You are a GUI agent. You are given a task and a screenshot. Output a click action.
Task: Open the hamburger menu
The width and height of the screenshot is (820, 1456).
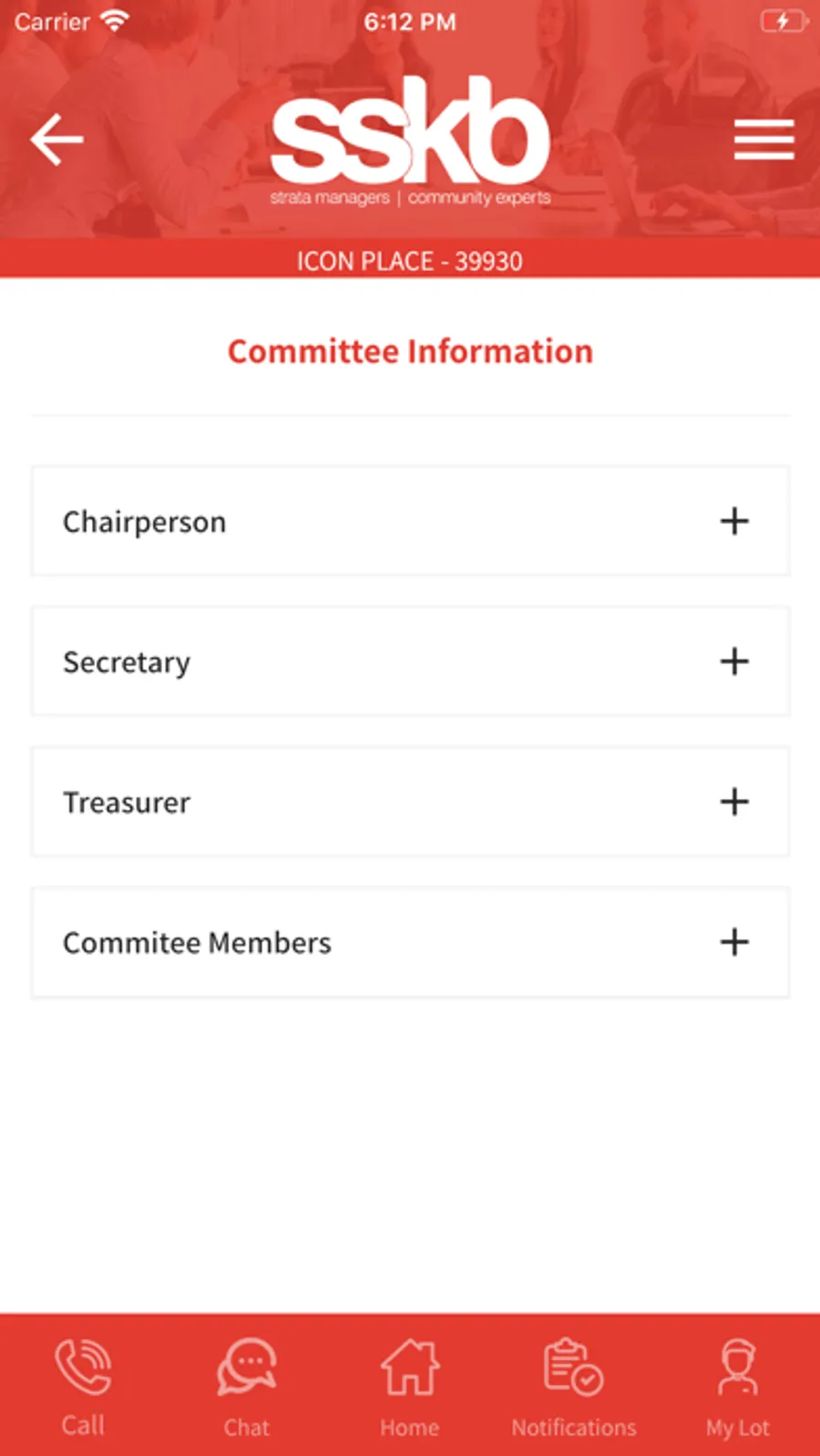[764, 139]
